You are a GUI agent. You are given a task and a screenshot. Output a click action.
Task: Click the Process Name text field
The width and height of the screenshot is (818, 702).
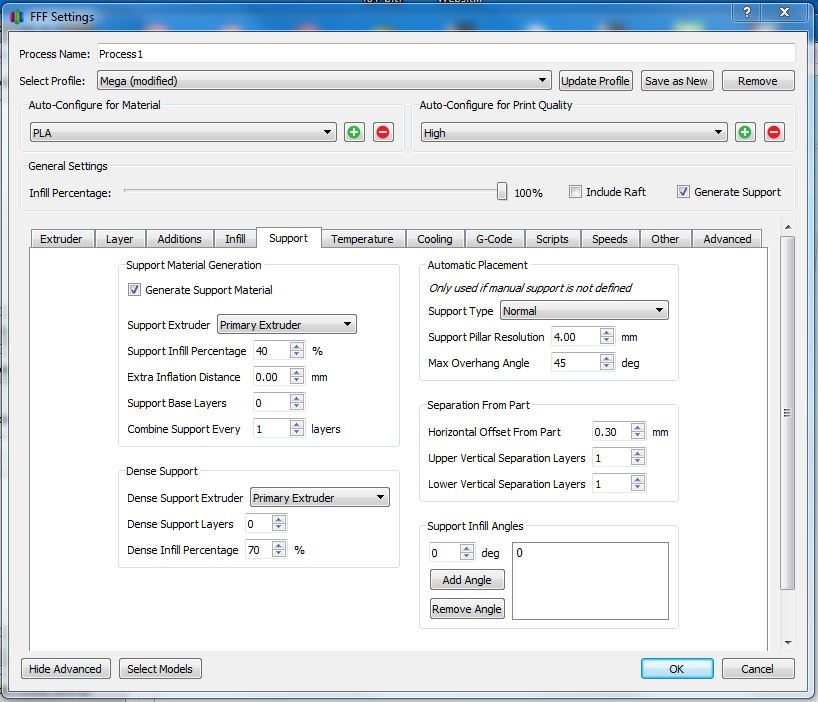(x=444, y=54)
